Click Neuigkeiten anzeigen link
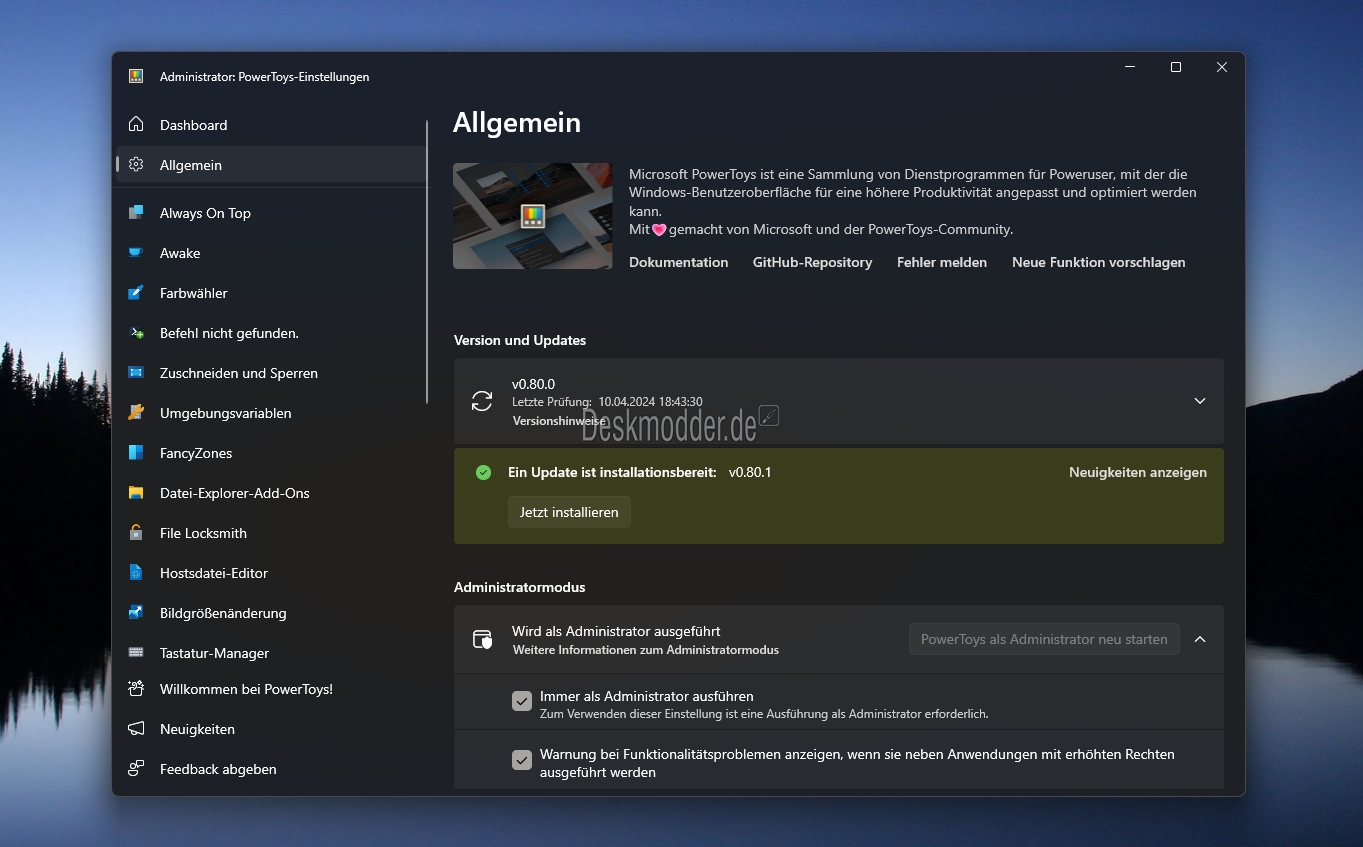The image size is (1363, 847). point(1138,472)
